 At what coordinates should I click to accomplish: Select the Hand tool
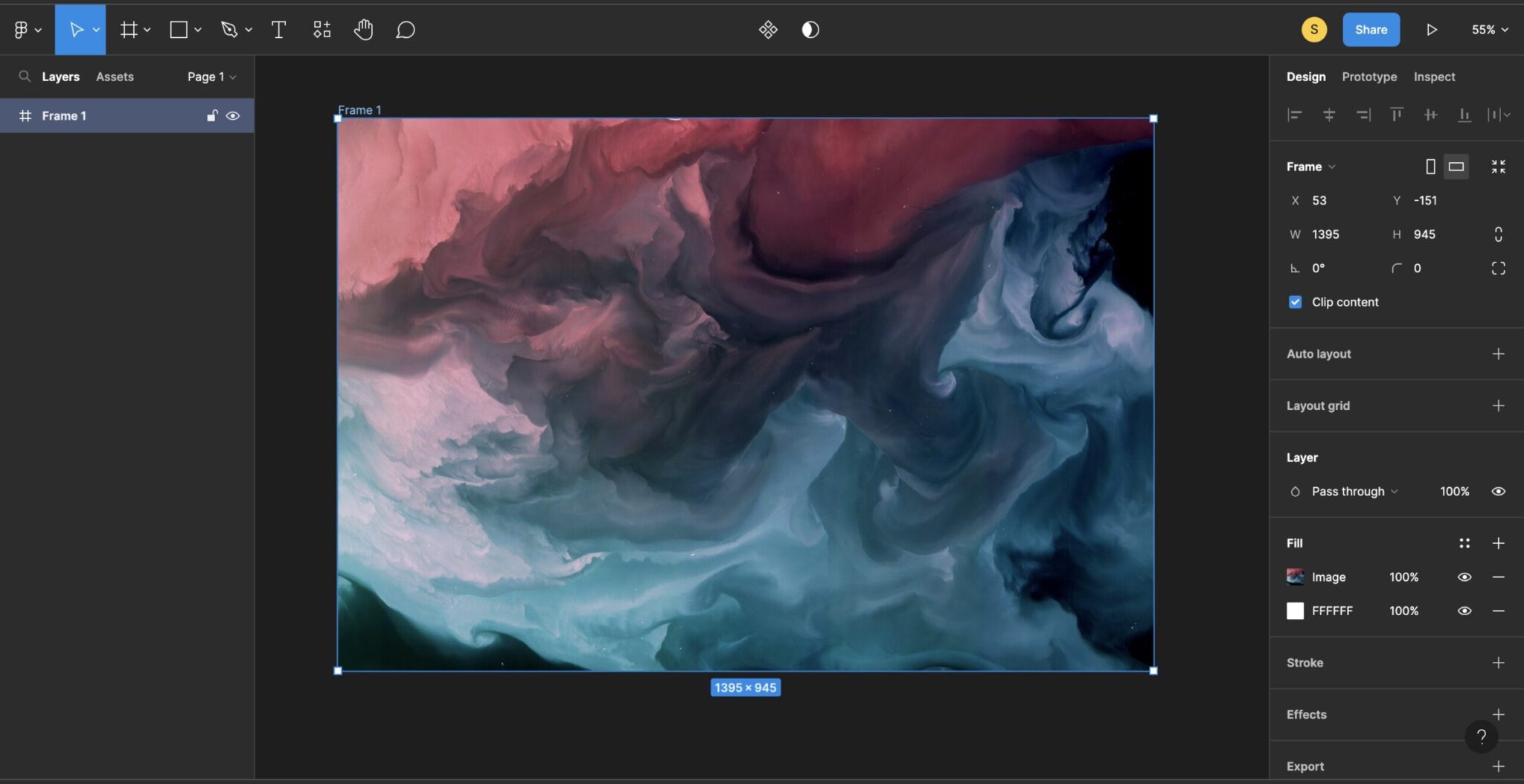(x=363, y=30)
